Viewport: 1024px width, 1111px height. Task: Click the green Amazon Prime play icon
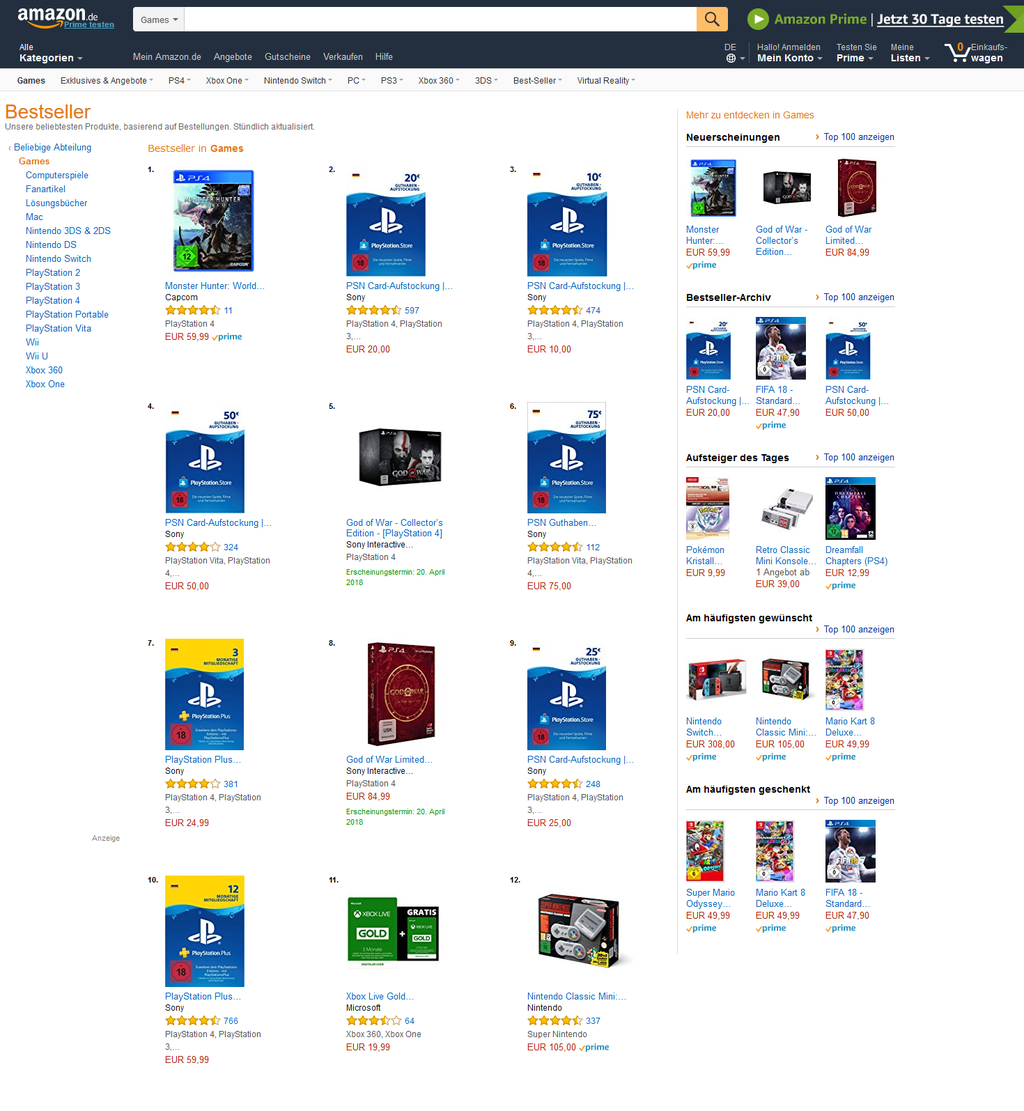(x=758, y=19)
